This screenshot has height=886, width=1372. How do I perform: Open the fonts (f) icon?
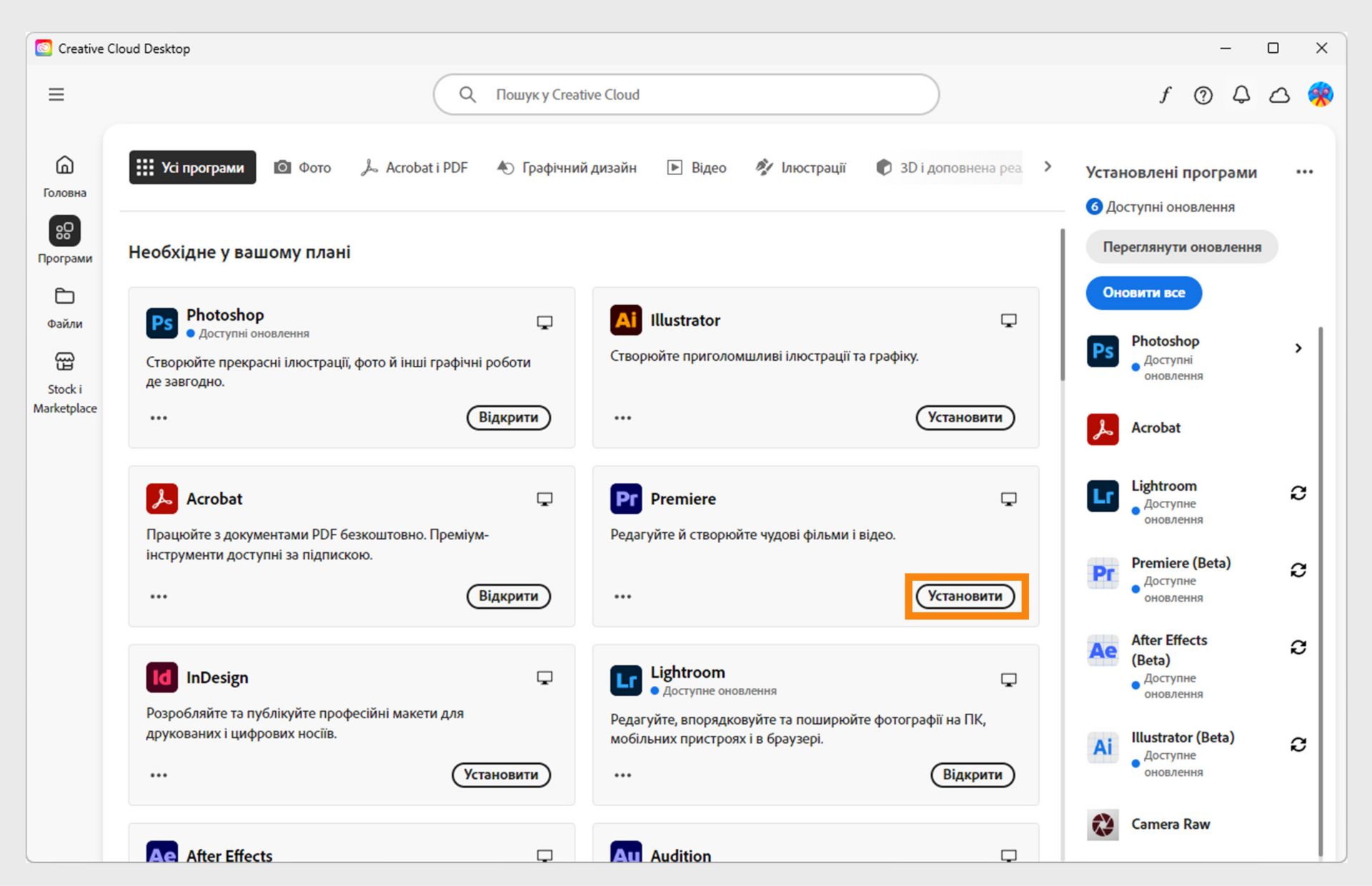[x=1165, y=94]
